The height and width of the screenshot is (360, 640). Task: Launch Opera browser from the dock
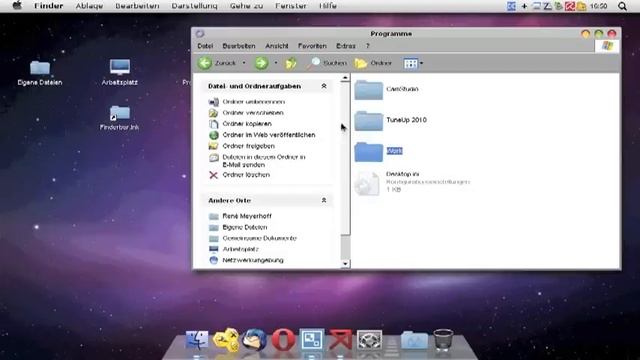pos(284,340)
